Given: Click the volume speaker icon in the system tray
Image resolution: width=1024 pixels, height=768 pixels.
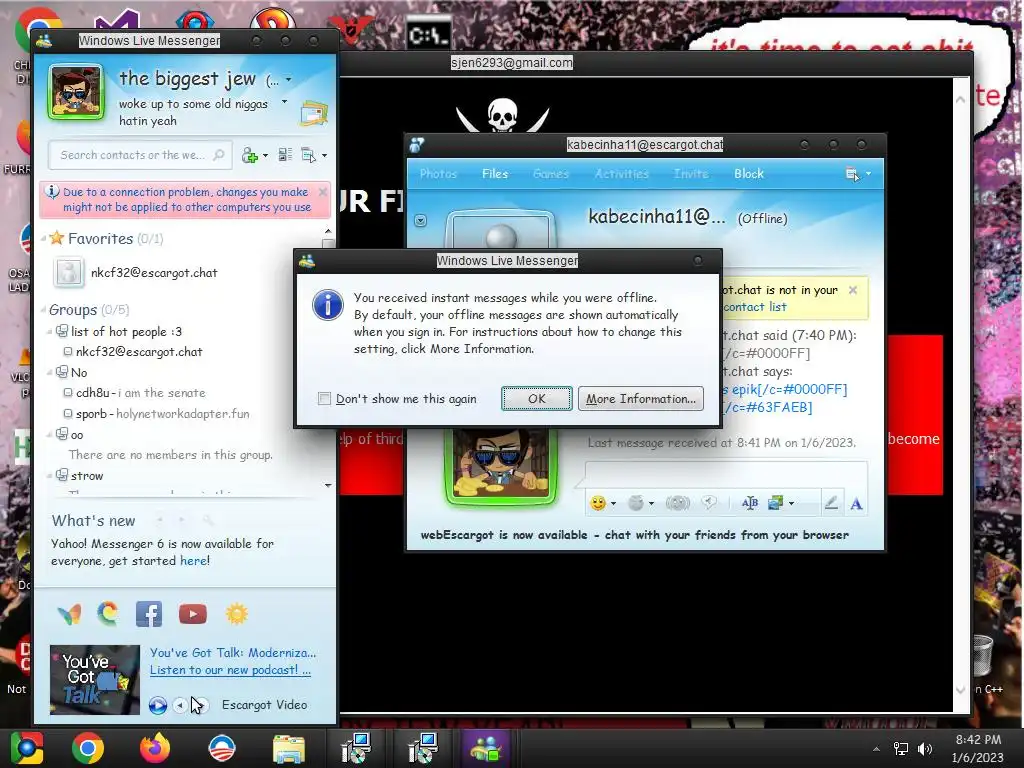Looking at the screenshot, I should click(x=925, y=749).
